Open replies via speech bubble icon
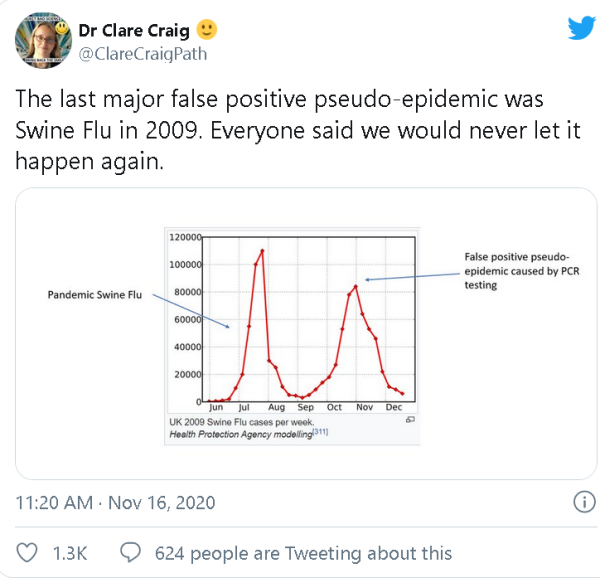This screenshot has height=578, width=600. 130,552
